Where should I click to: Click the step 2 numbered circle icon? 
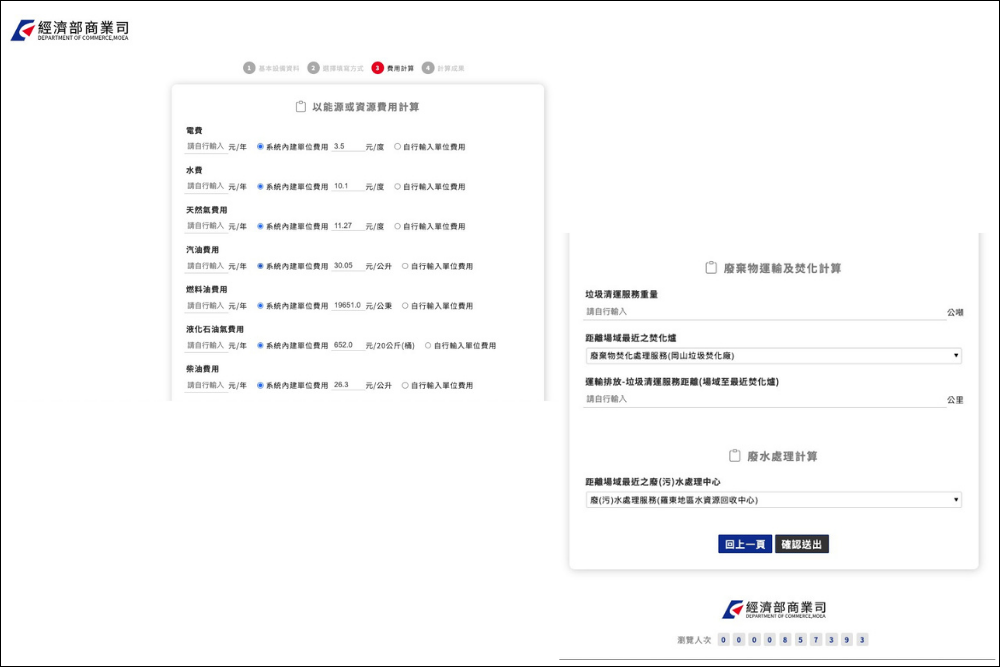(x=316, y=70)
